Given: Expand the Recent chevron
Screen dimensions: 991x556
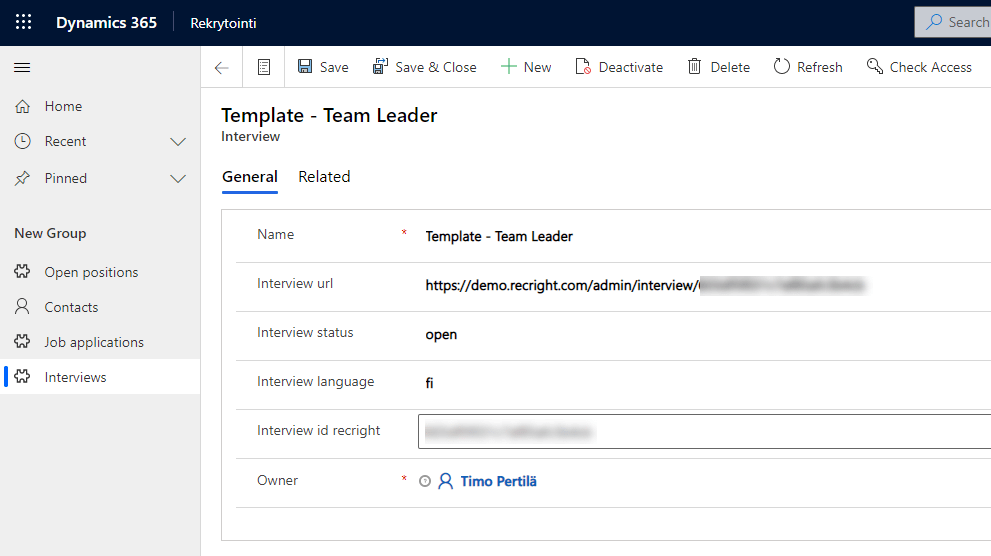Looking at the screenshot, I should coord(178,142).
